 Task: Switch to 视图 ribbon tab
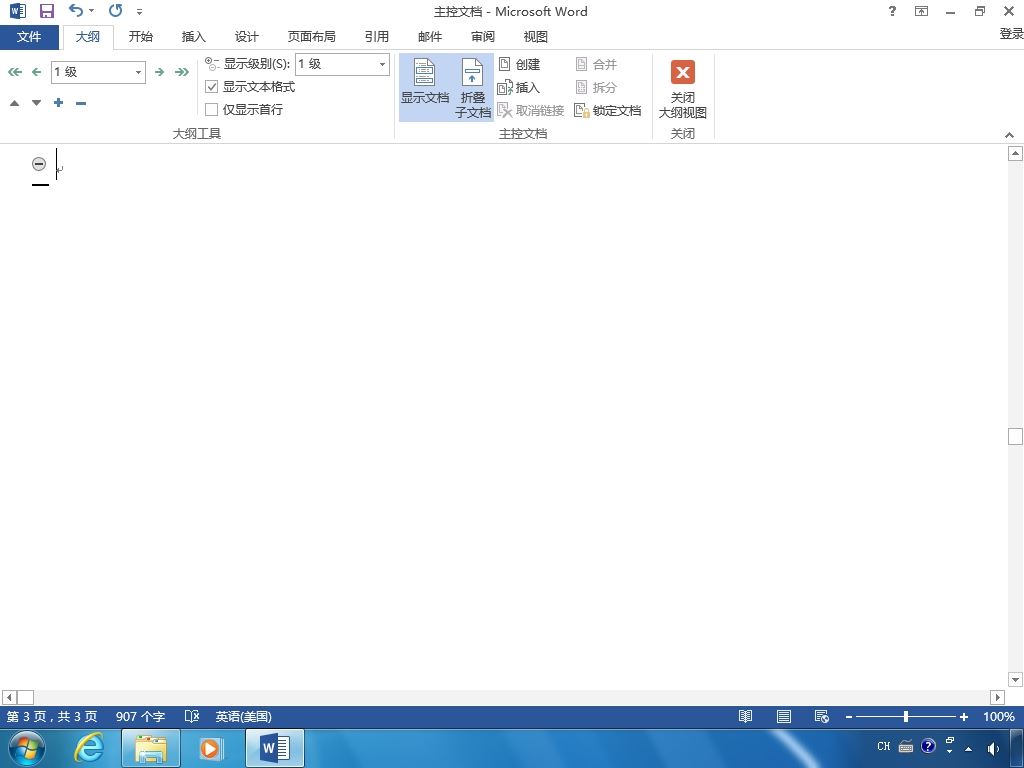tap(536, 37)
